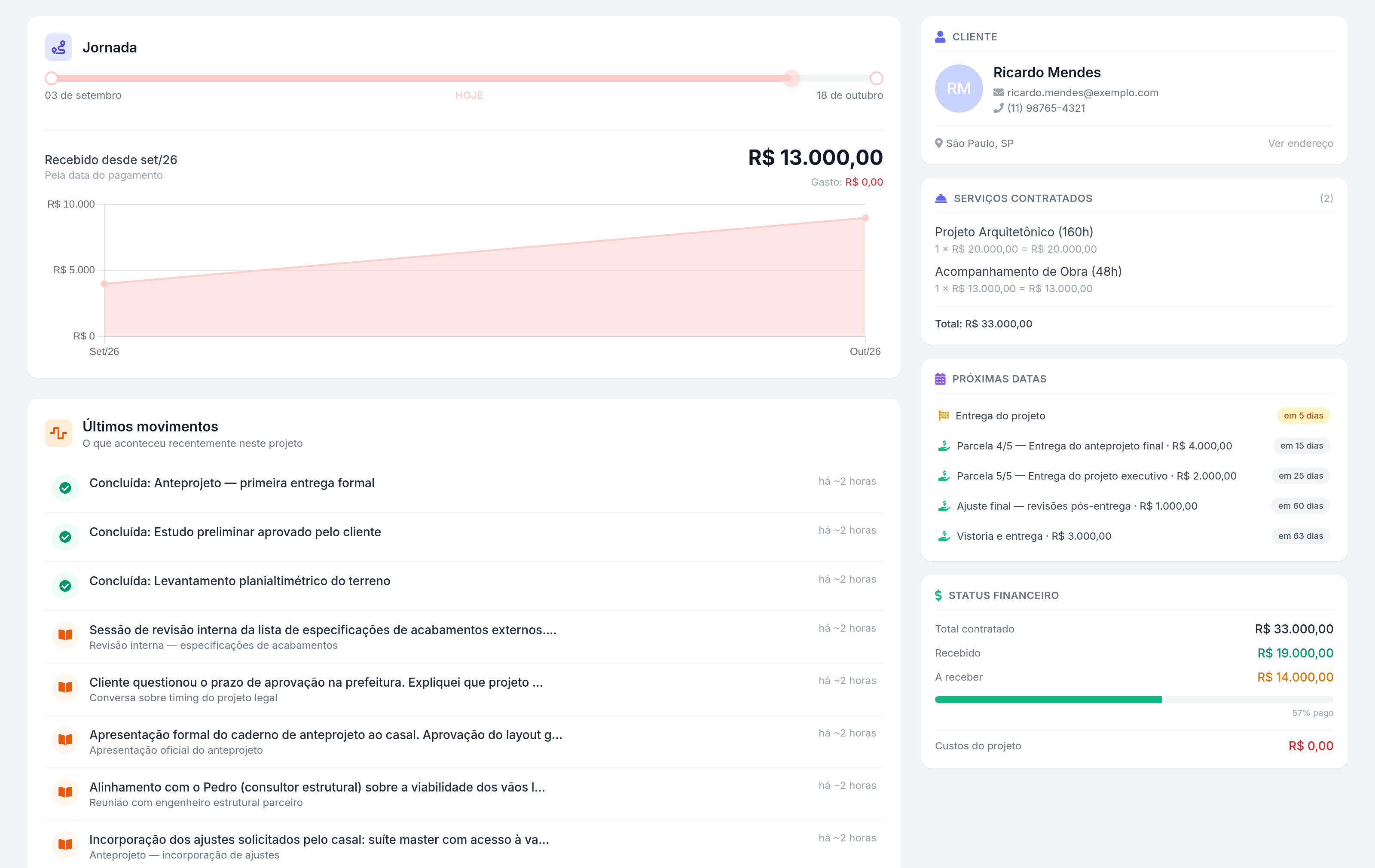1375x868 pixels.
Task: Click the location pin icon near São Paulo
Action: click(x=938, y=144)
